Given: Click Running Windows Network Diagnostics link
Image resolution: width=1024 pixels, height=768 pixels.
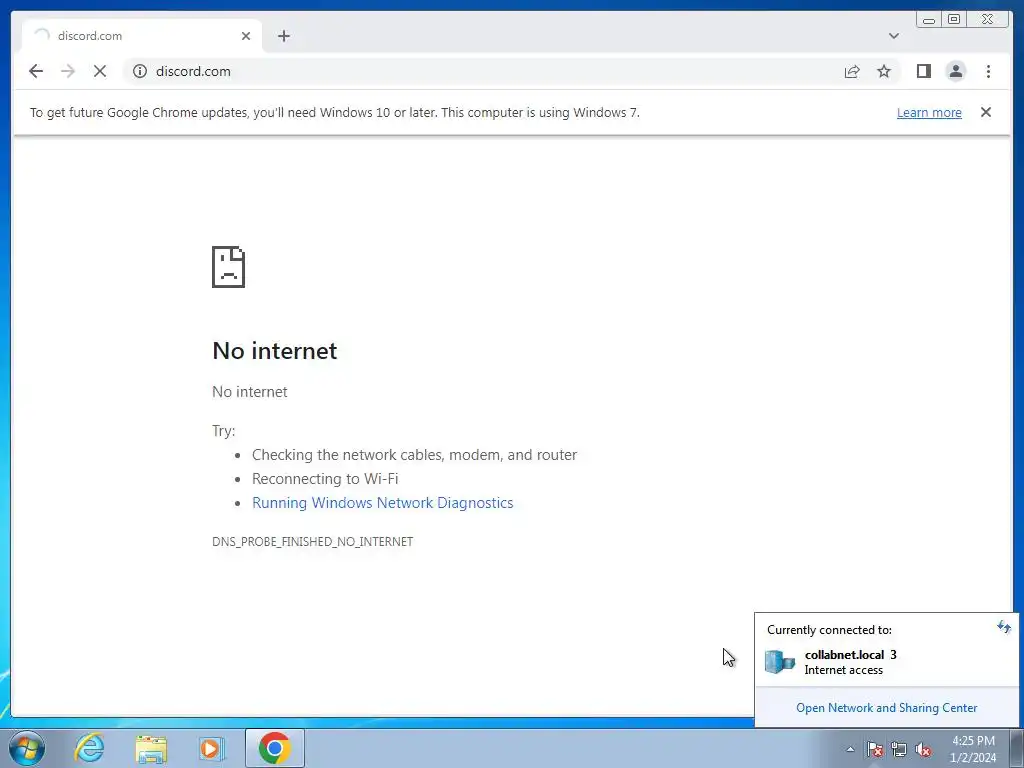Looking at the screenshot, I should (x=383, y=503).
